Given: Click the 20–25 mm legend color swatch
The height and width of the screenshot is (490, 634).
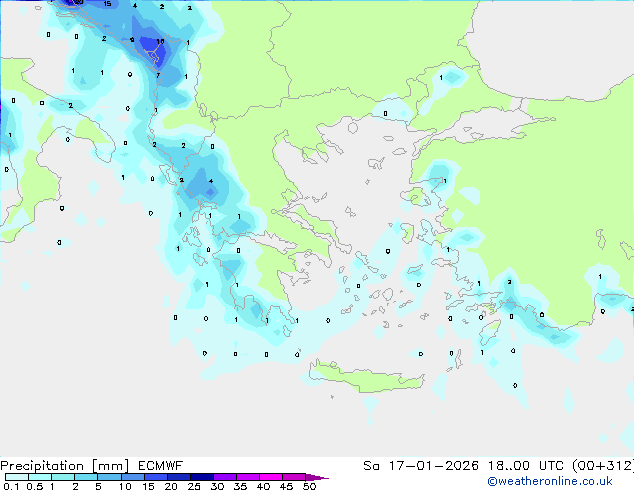Looking at the screenshot, I should tap(178, 477).
